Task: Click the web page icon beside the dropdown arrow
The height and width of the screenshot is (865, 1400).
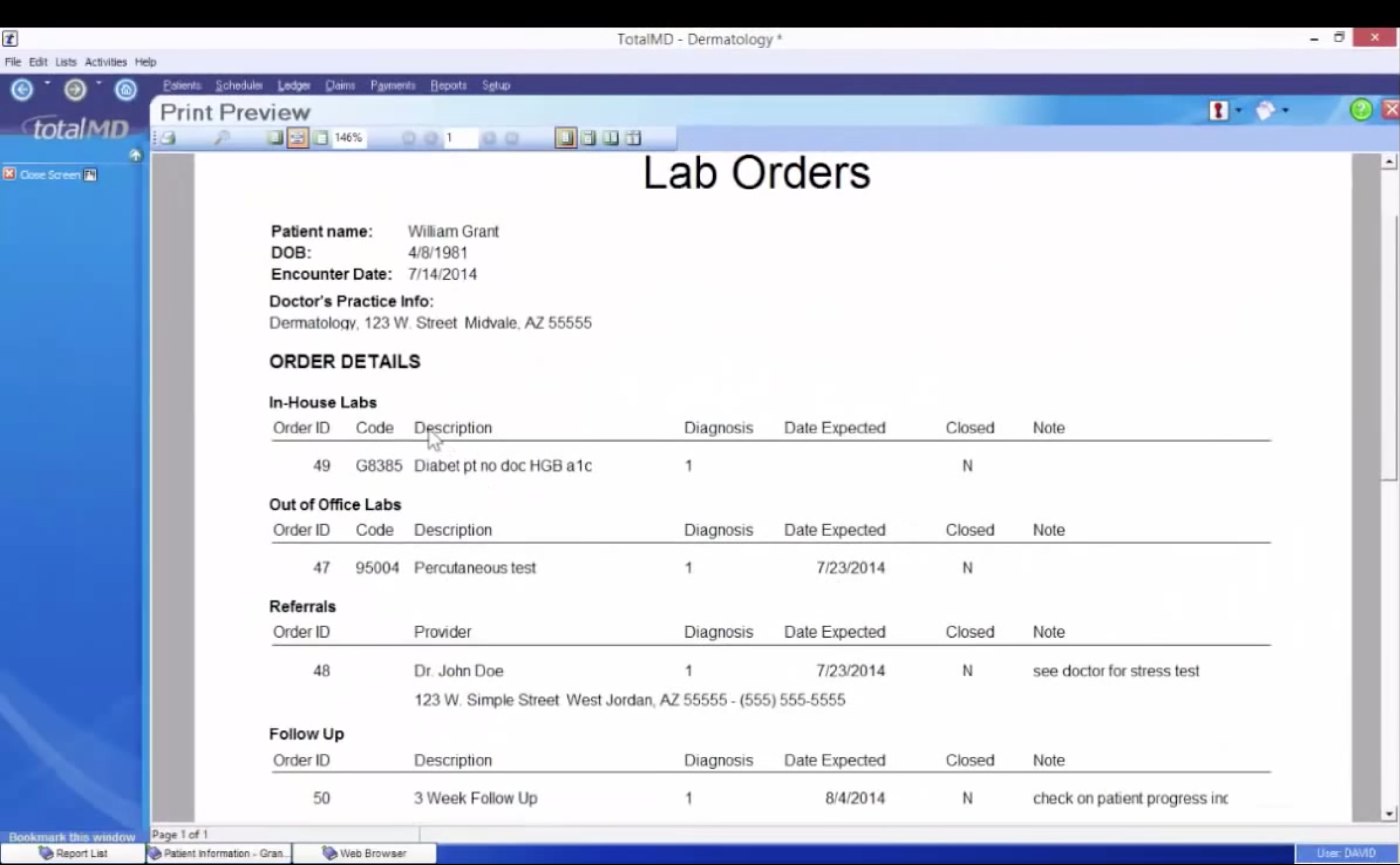Action: [1265, 110]
